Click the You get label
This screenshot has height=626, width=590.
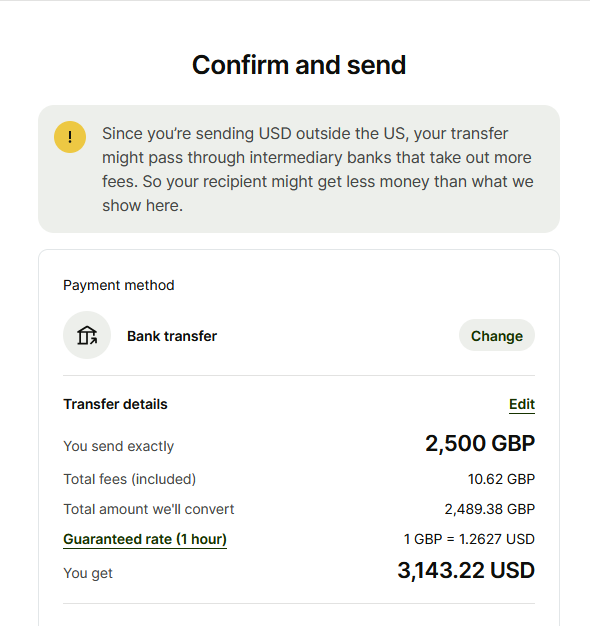pos(88,573)
